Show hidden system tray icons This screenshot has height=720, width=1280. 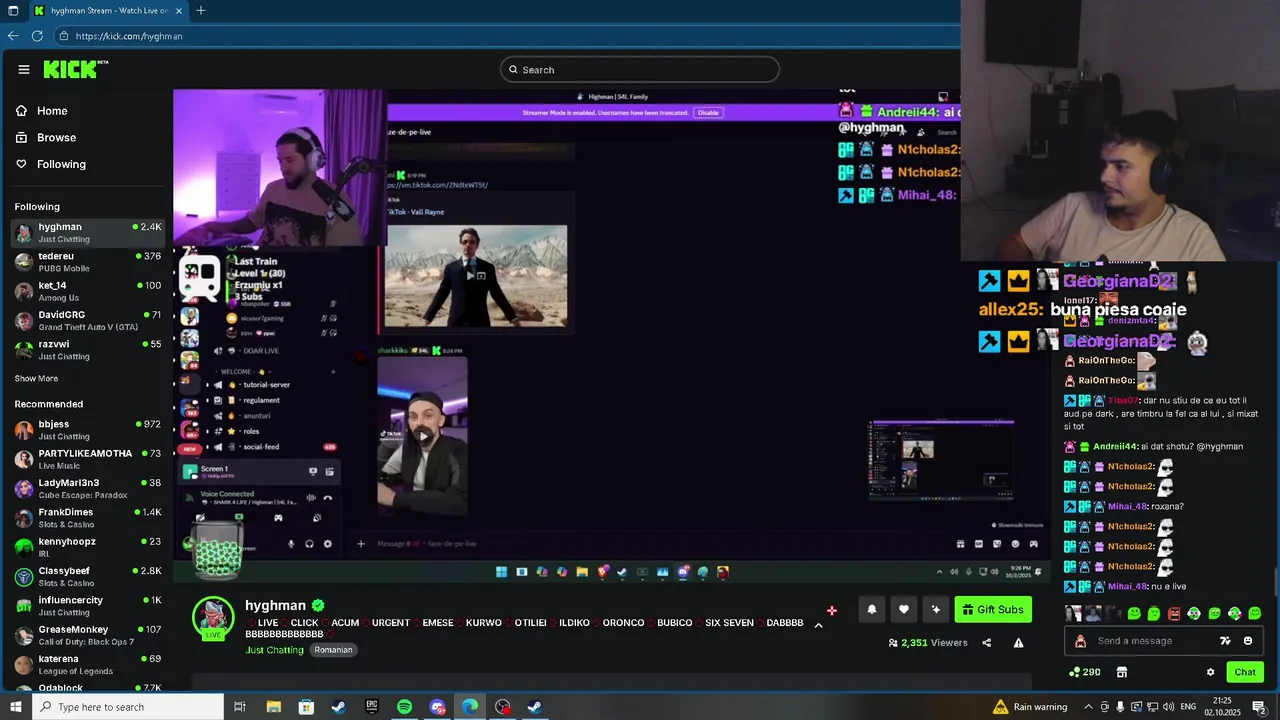point(1088,707)
